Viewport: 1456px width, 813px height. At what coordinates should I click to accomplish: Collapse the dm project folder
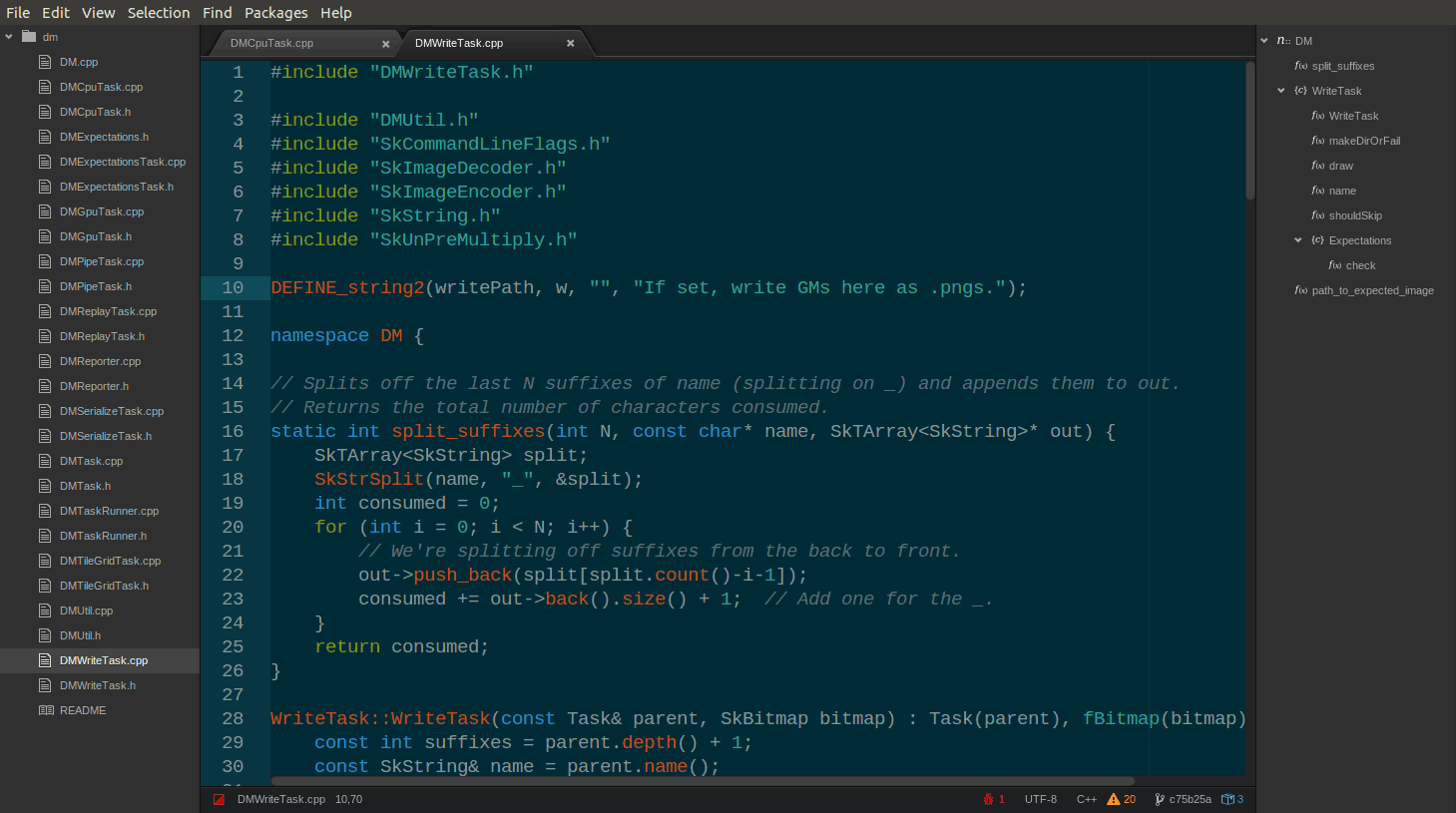tap(9, 37)
